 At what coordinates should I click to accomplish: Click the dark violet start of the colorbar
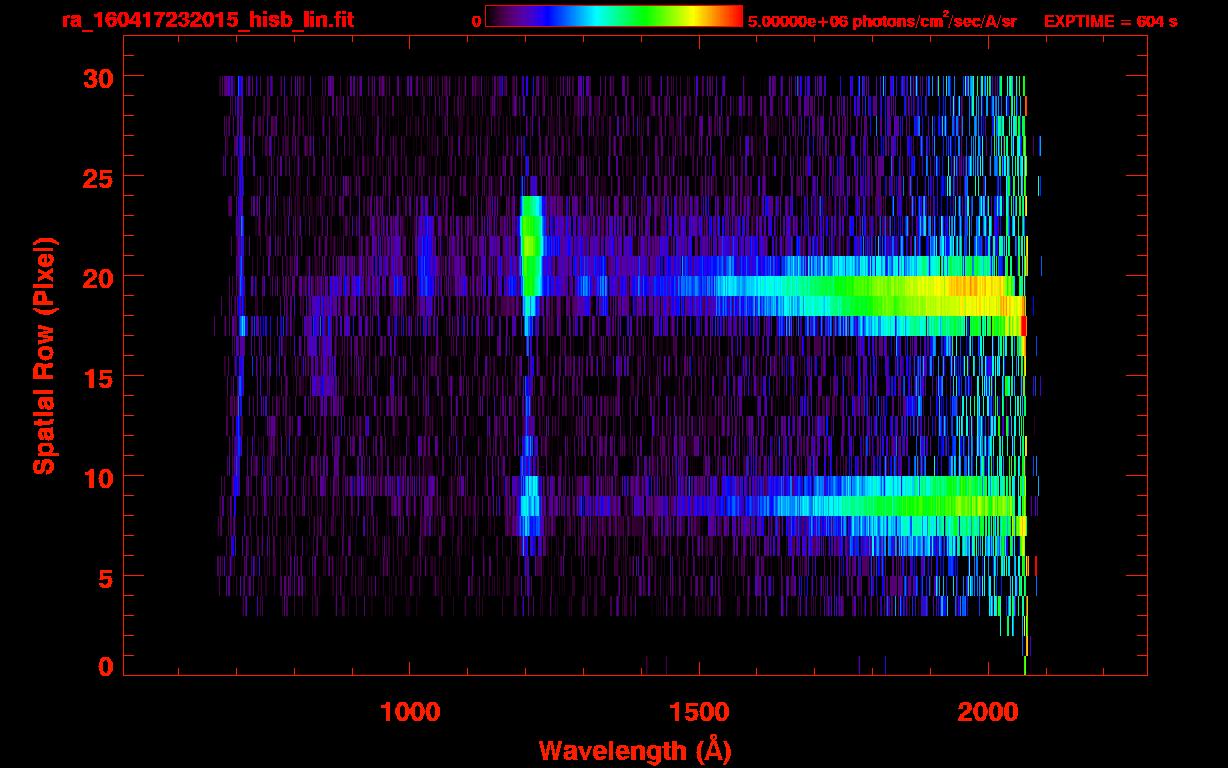[x=493, y=16]
